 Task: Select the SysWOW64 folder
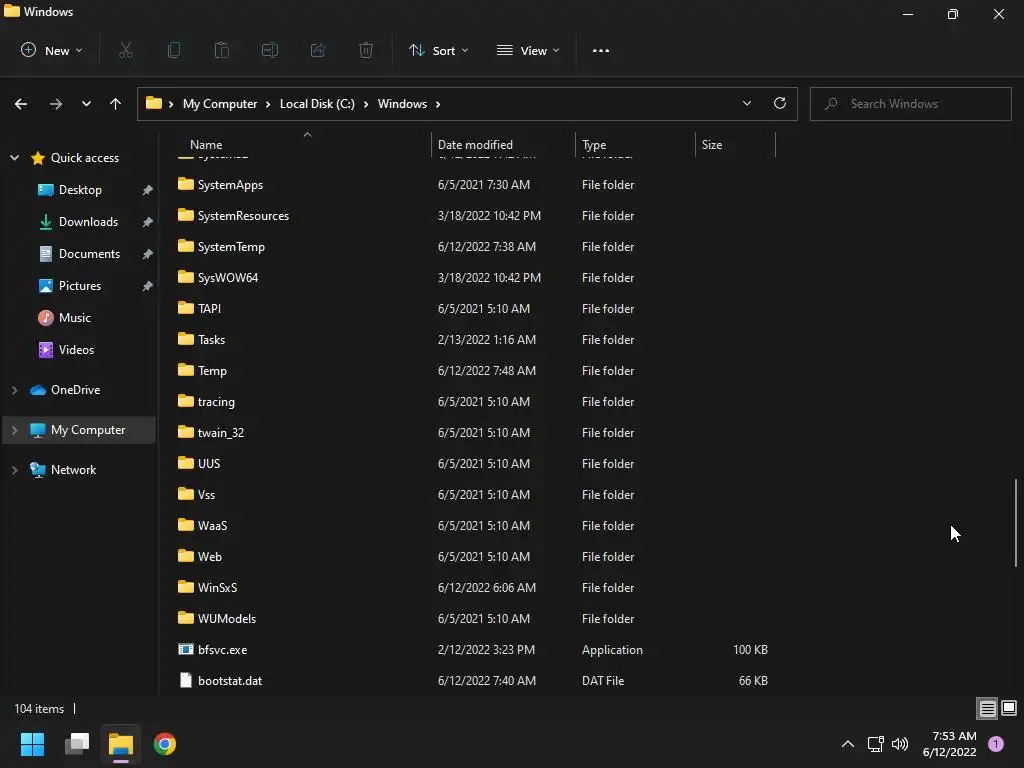pyautogui.click(x=228, y=278)
